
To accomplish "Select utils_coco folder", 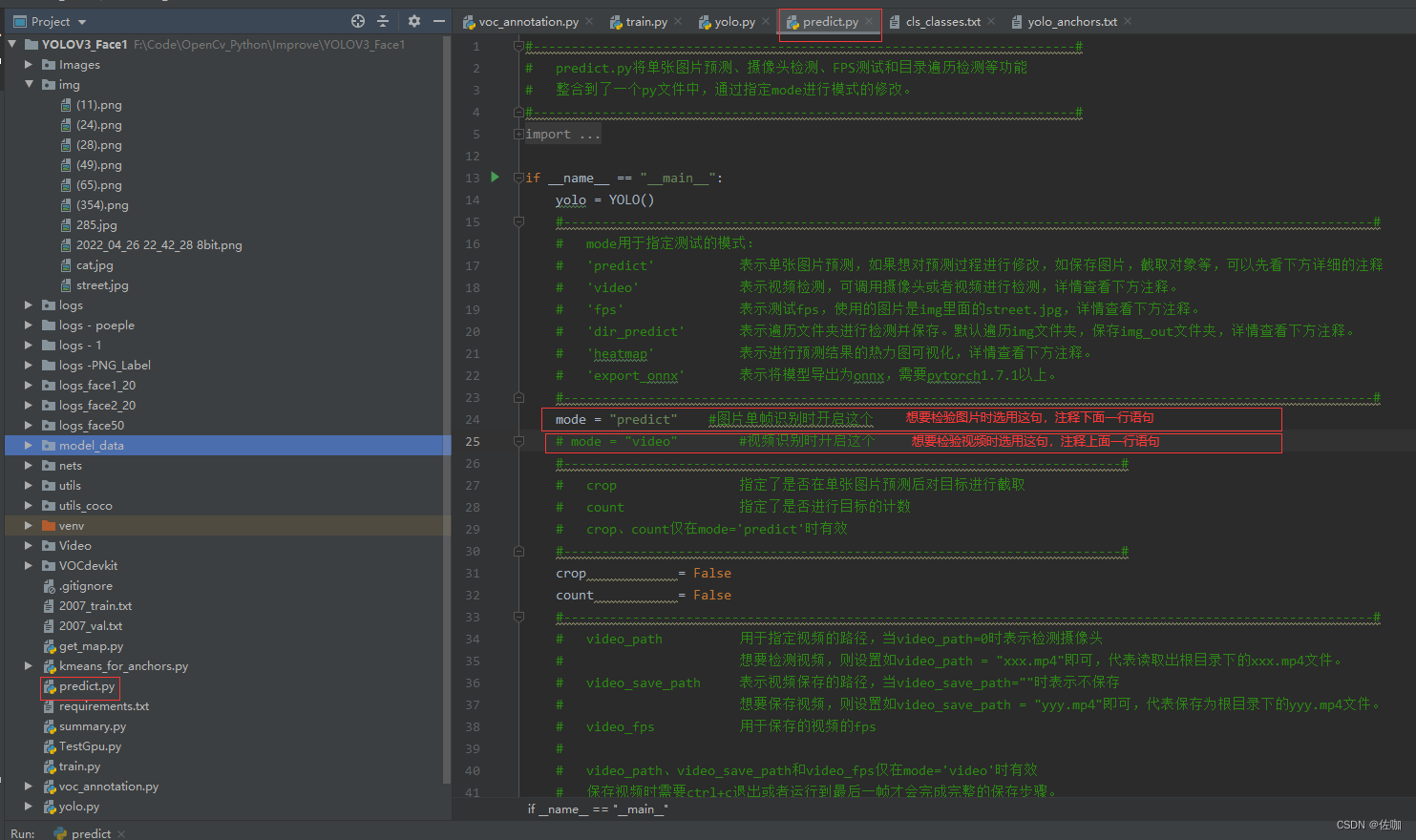I will 85,505.
